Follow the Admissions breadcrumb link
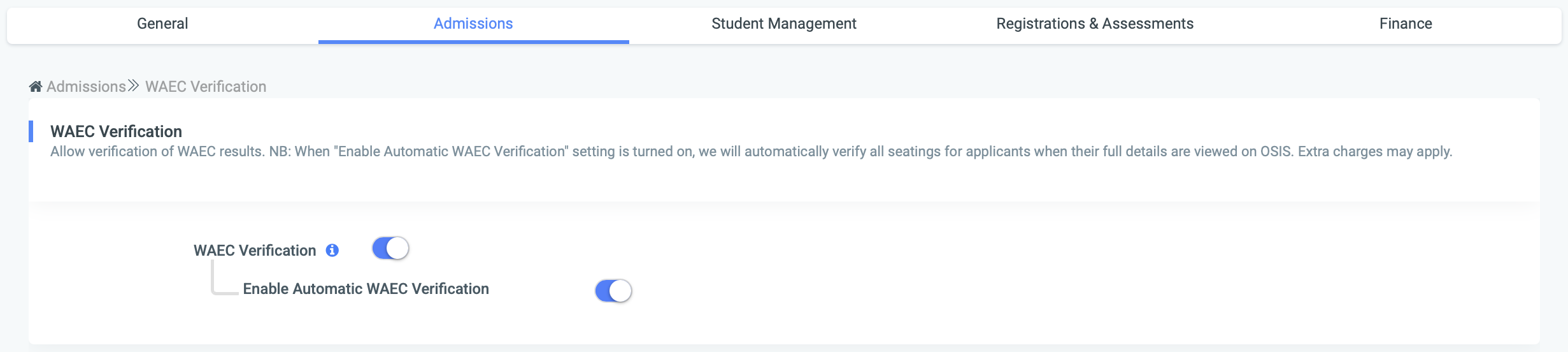 (x=86, y=87)
